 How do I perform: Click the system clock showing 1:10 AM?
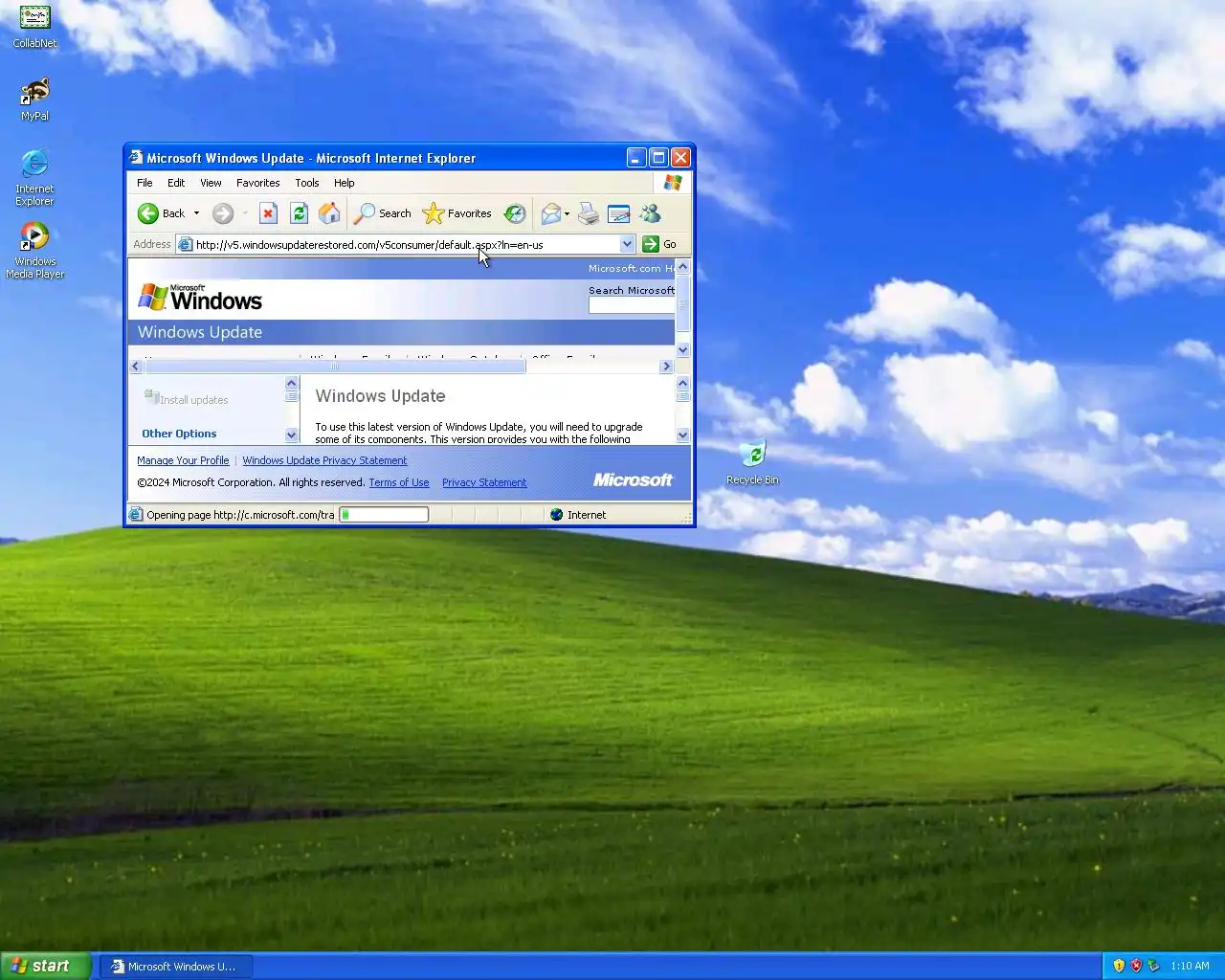(1190, 966)
